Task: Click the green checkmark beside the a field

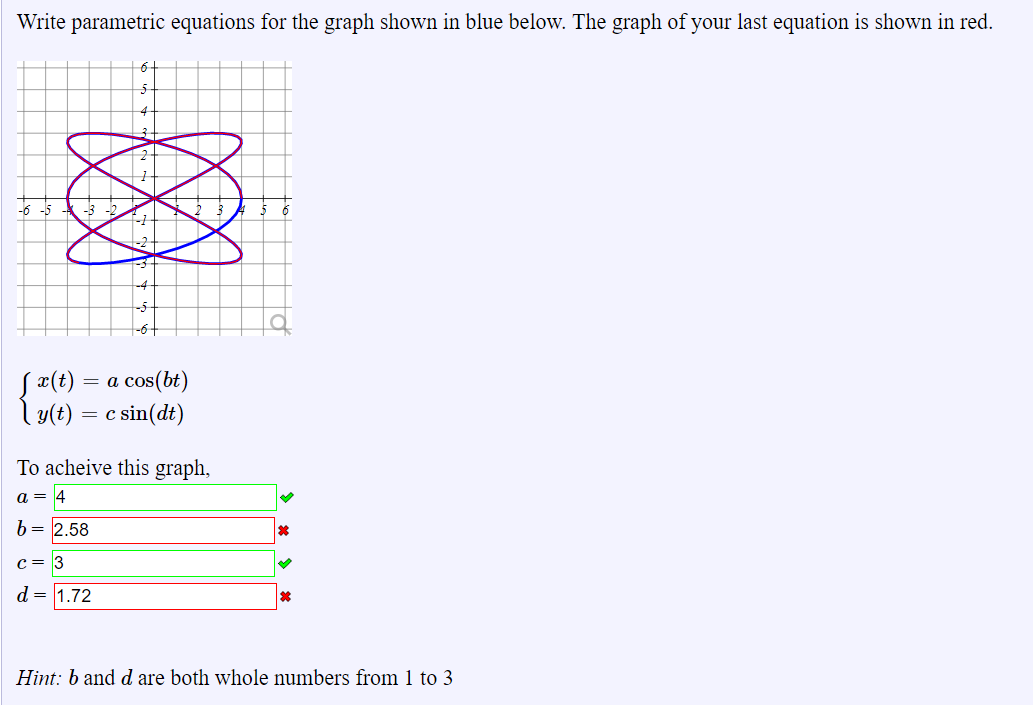Action: [288, 496]
